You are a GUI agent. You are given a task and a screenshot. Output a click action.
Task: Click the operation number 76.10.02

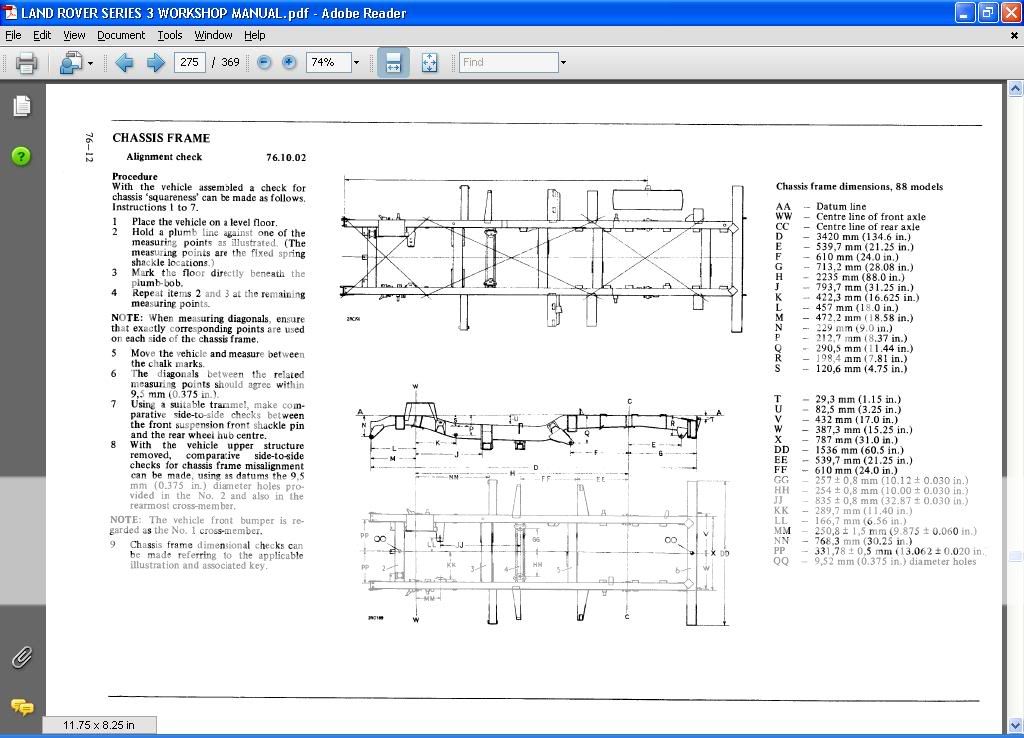(285, 157)
